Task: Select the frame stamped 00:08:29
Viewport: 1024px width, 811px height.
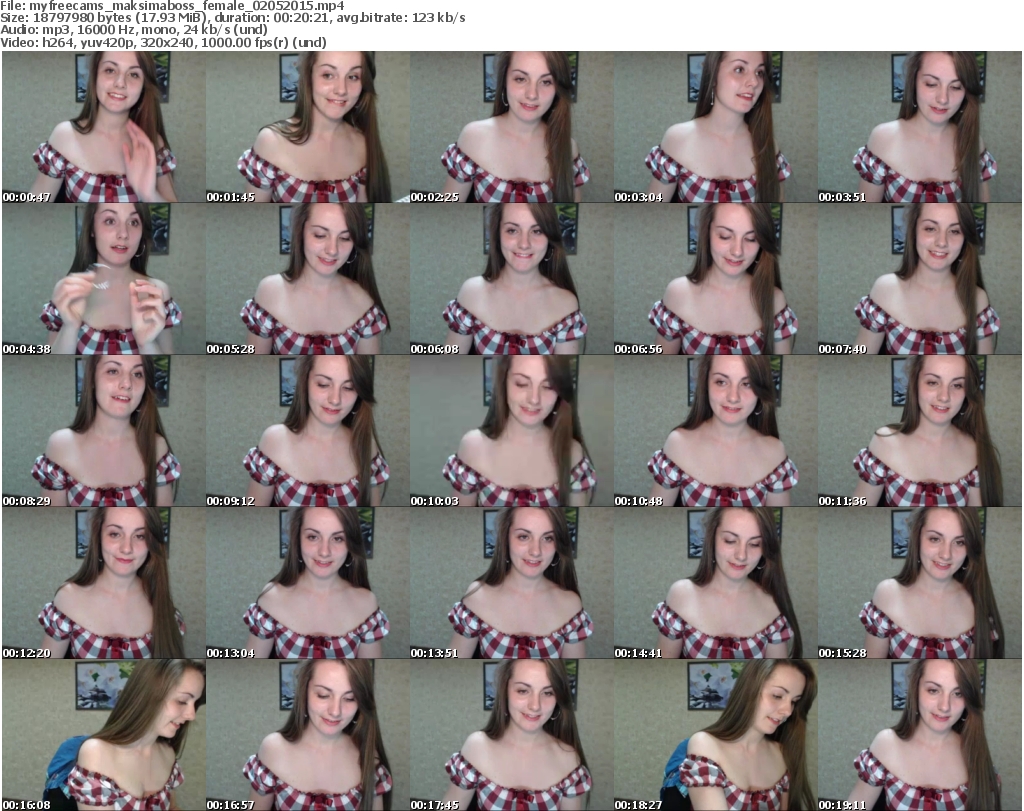Action: click(x=104, y=431)
